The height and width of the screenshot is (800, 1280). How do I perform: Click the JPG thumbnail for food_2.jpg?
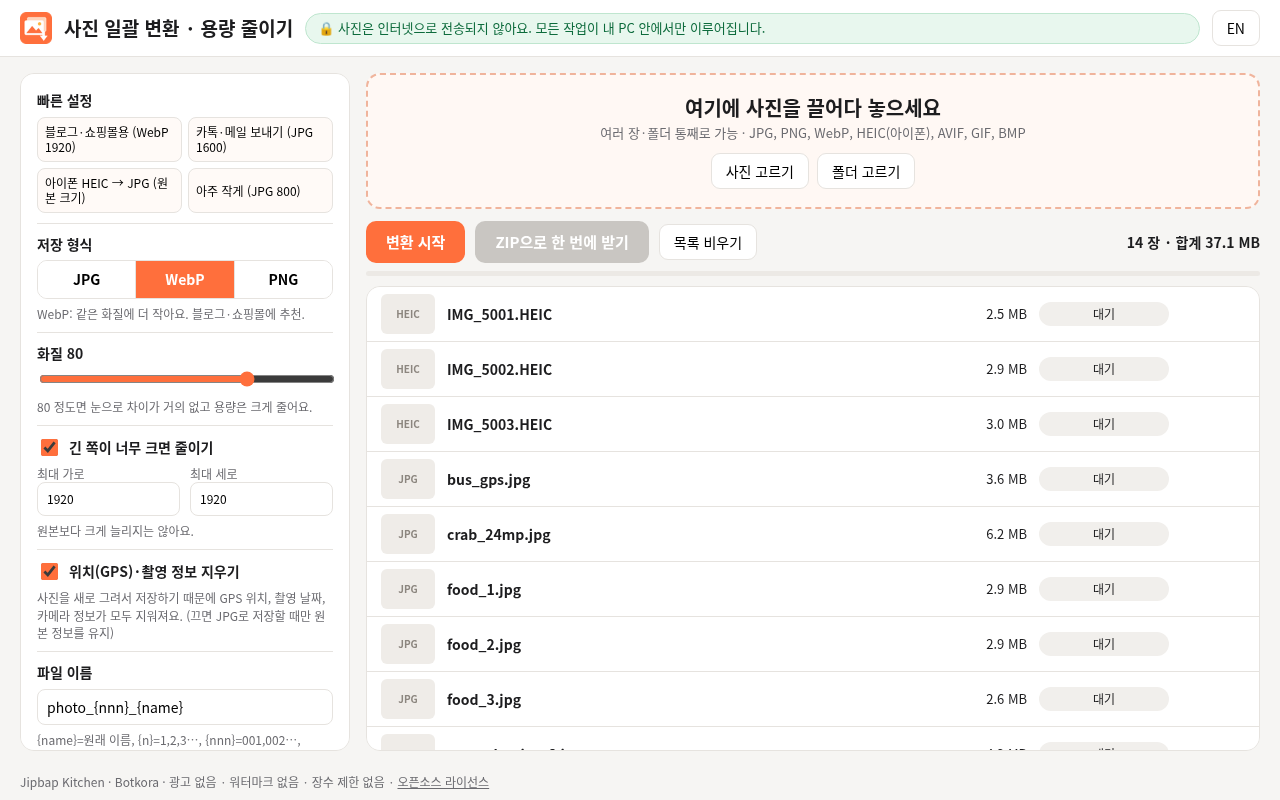tap(408, 644)
